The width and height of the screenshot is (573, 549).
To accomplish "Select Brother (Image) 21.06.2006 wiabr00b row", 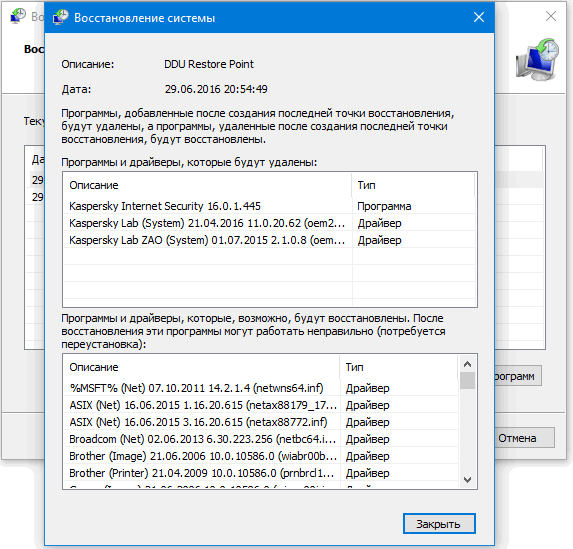I will [x=261, y=456].
